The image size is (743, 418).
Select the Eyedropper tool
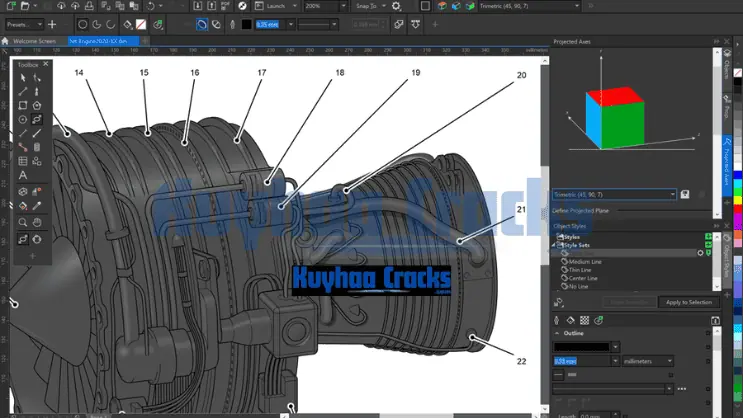click(38, 206)
